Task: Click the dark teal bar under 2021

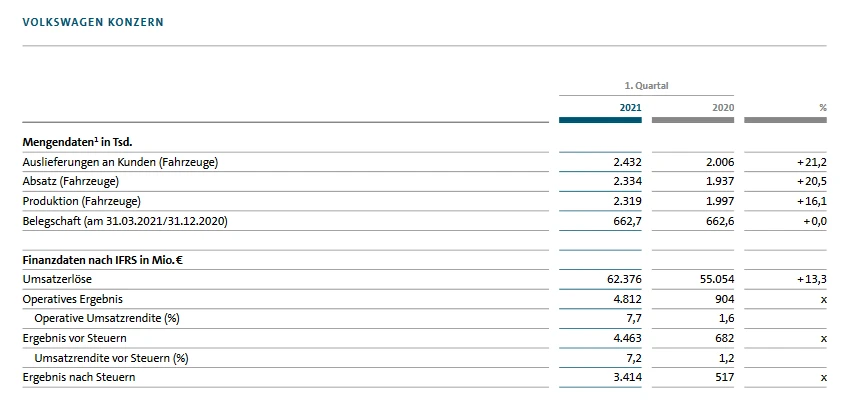Action: [x=600, y=120]
